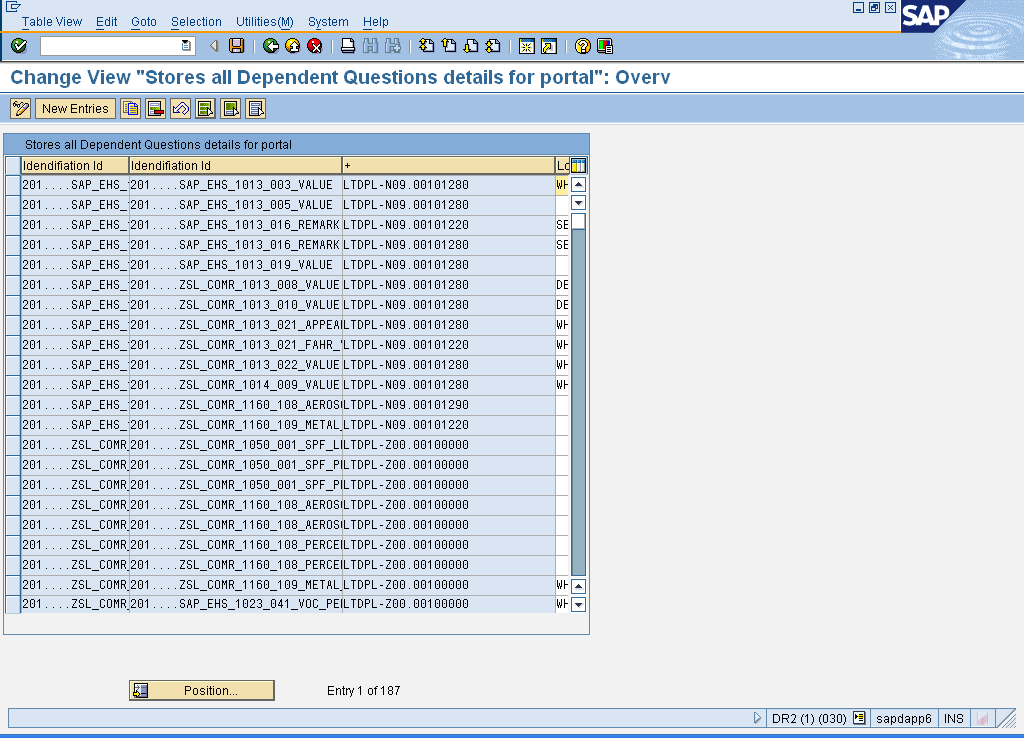Click the New Entries button
The width and height of the screenshot is (1024, 738).
(75, 108)
